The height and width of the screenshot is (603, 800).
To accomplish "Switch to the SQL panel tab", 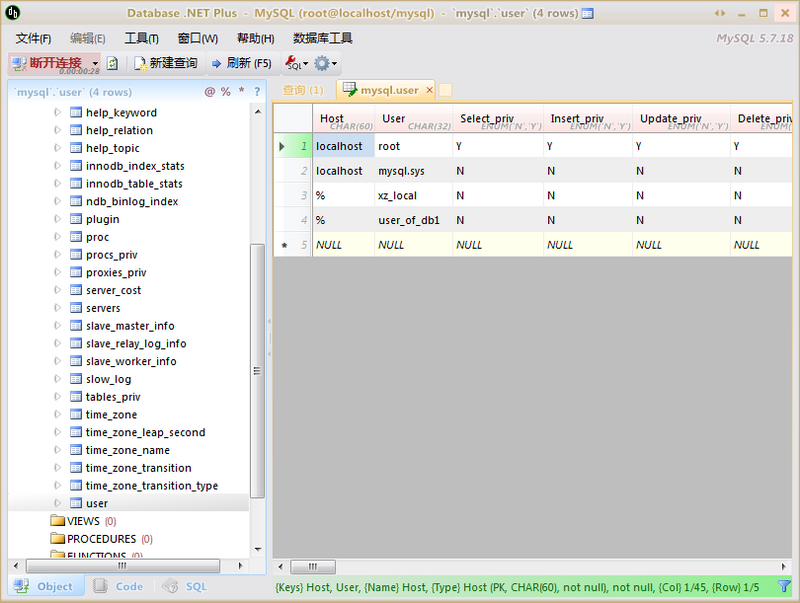I will pos(184,586).
